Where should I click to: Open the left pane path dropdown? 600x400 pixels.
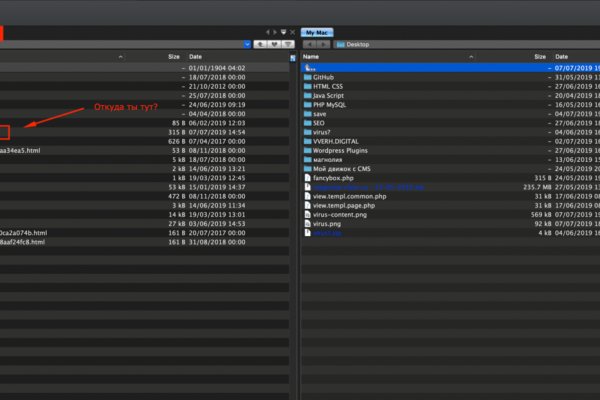click(246, 44)
